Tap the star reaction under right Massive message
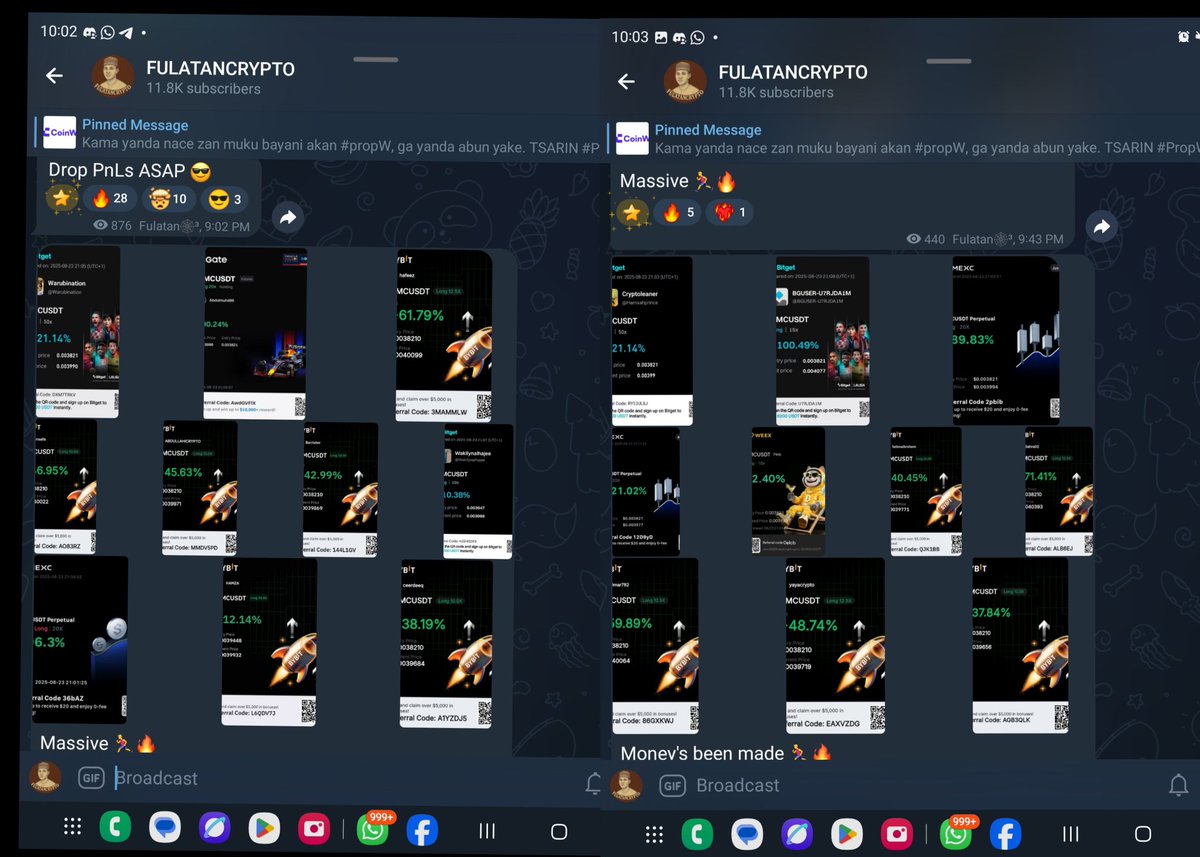The image size is (1200, 857). [632, 211]
